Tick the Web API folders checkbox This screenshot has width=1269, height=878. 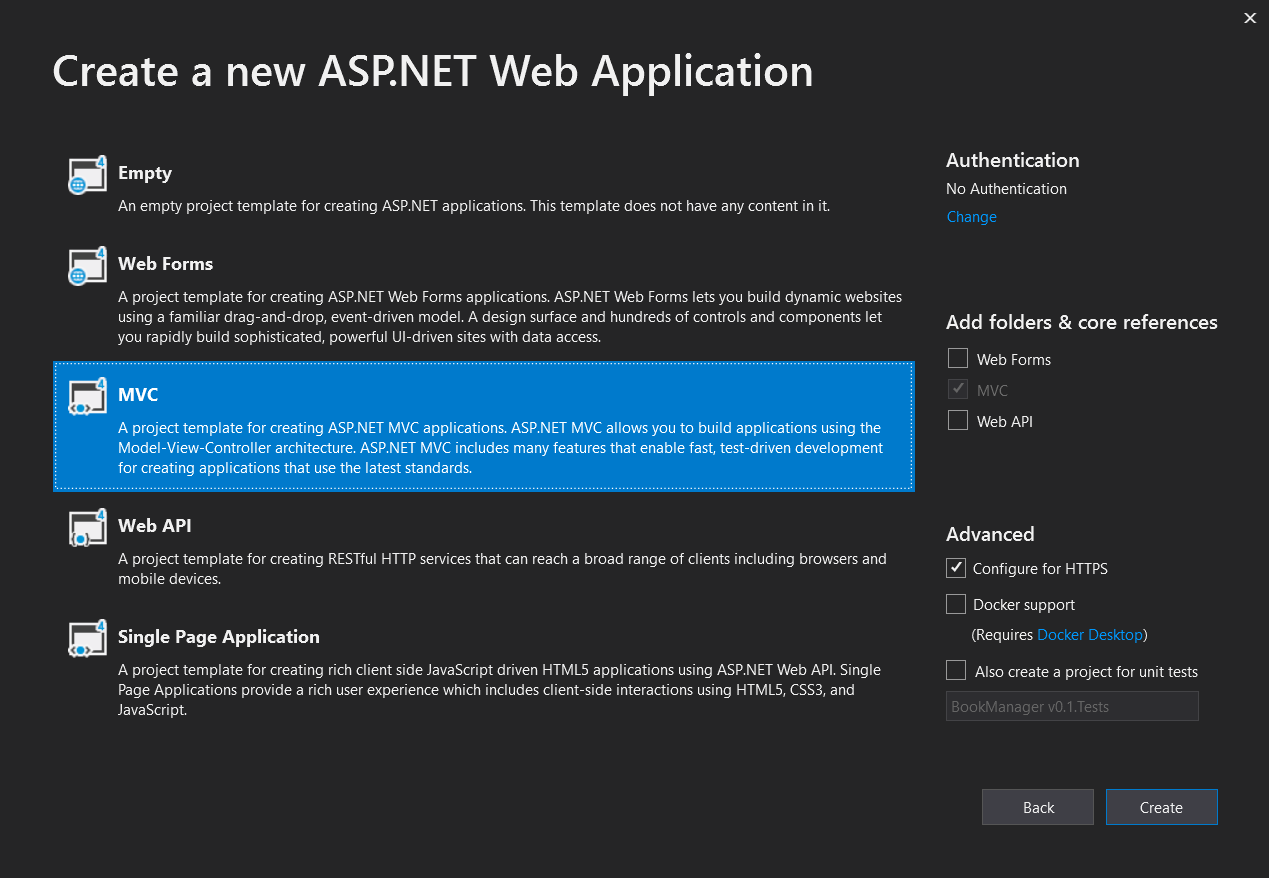pyautogui.click(x=958, y=421)
